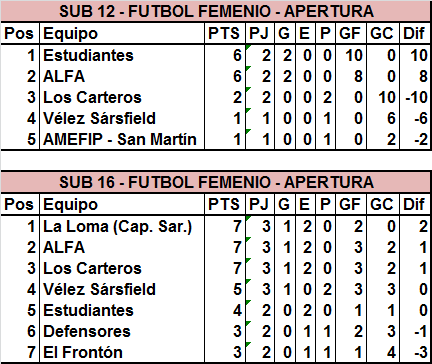This screenshot has width=432, height=364.
Task: Select the El Frontón team cell
Action: tap(122, 352)
